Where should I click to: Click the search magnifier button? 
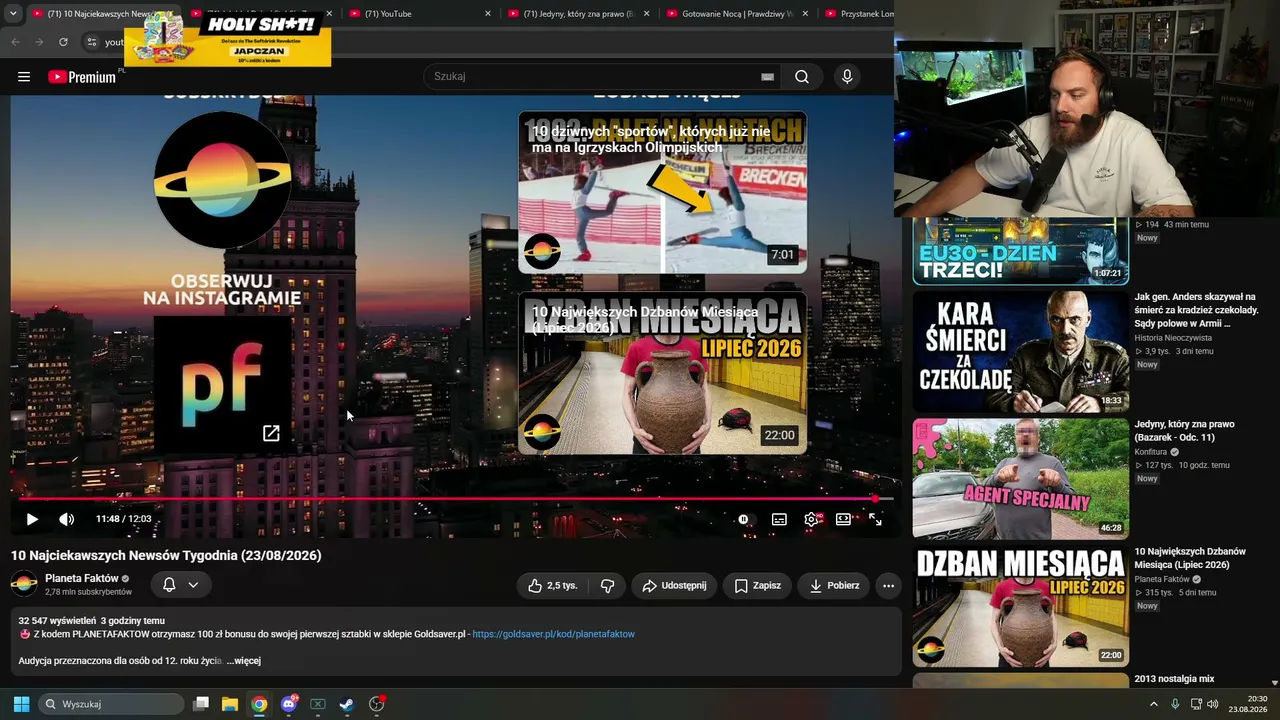[x=802, y=77]
